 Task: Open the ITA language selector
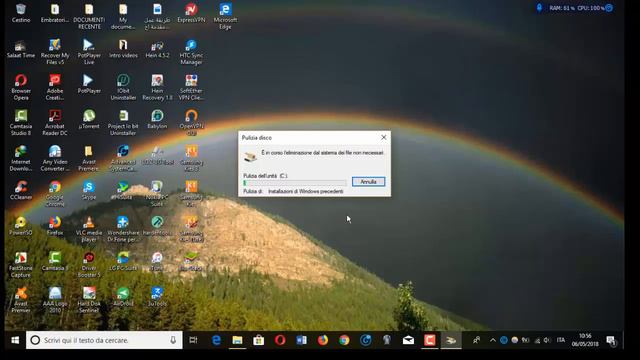point(561,340)
